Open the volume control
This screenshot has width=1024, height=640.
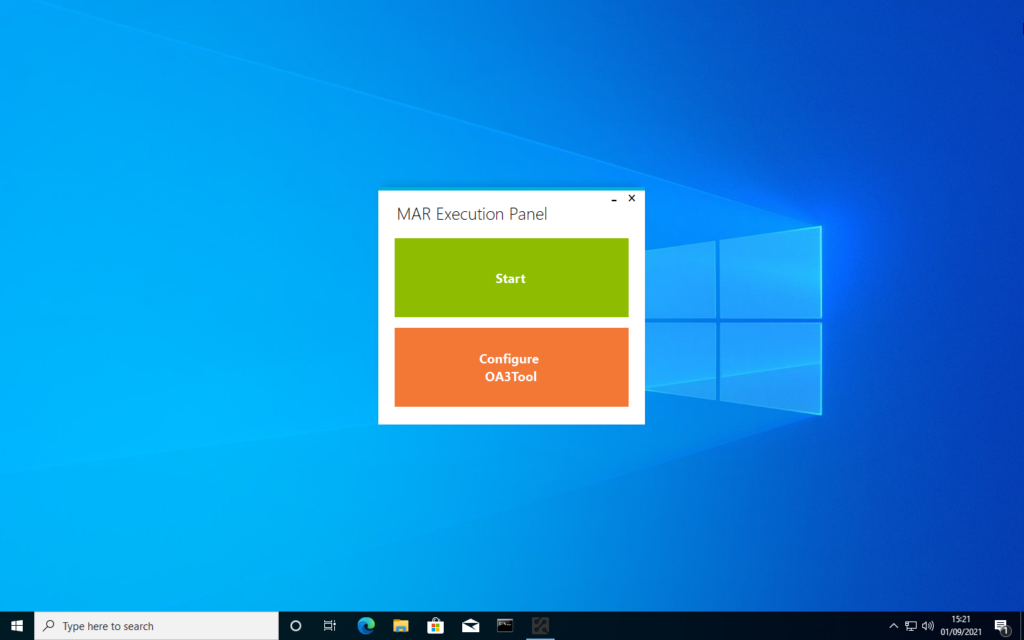pos(927,626)
